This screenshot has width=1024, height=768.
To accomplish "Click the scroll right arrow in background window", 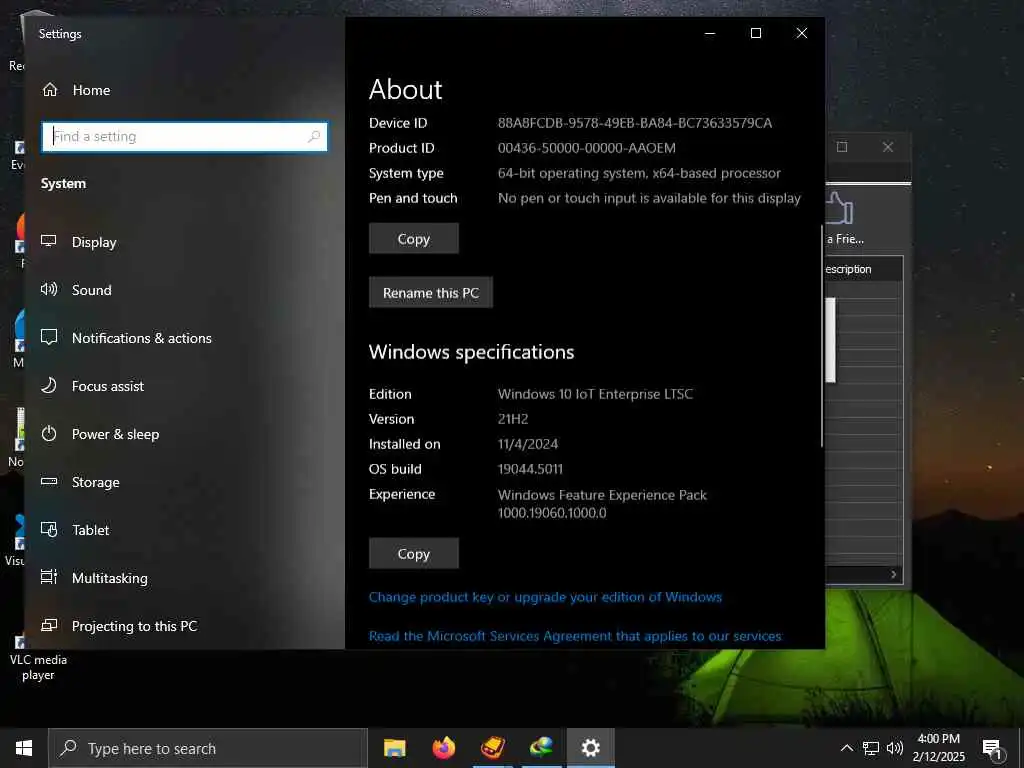I will [894, 575].
